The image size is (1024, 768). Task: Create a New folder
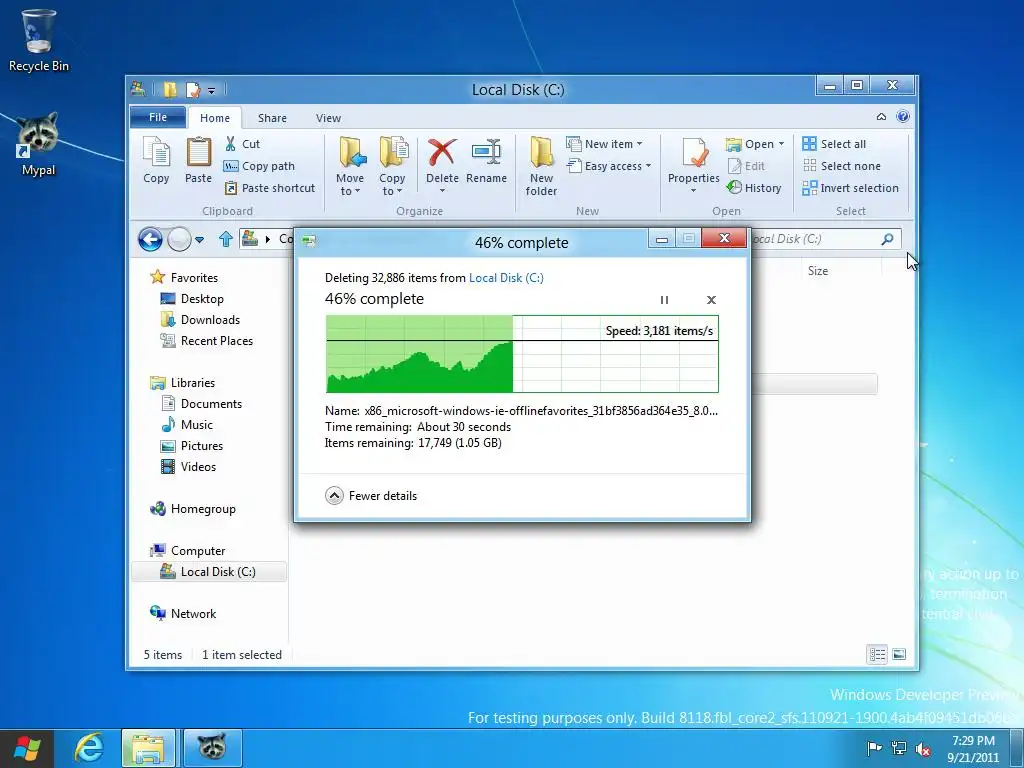(x=541, y=166)
